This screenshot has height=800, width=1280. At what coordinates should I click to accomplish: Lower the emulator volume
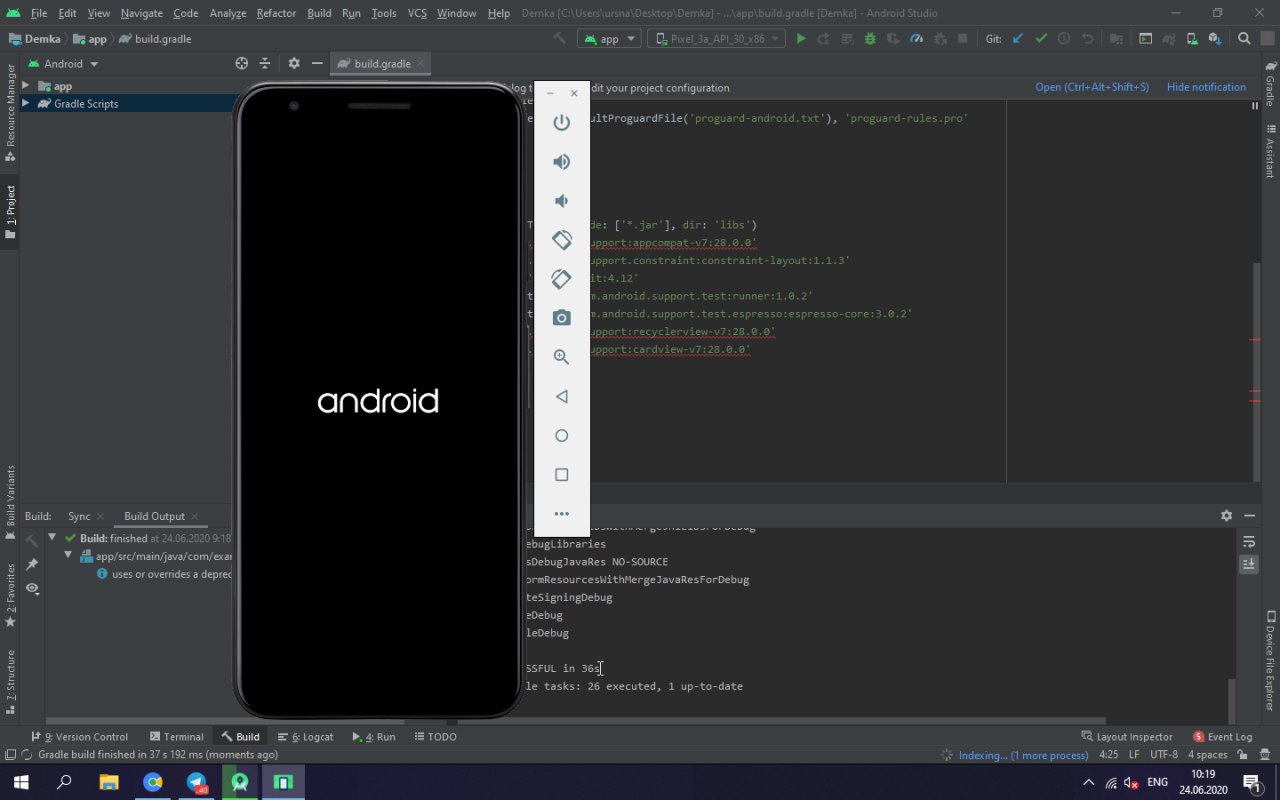(x=562, y=200)
